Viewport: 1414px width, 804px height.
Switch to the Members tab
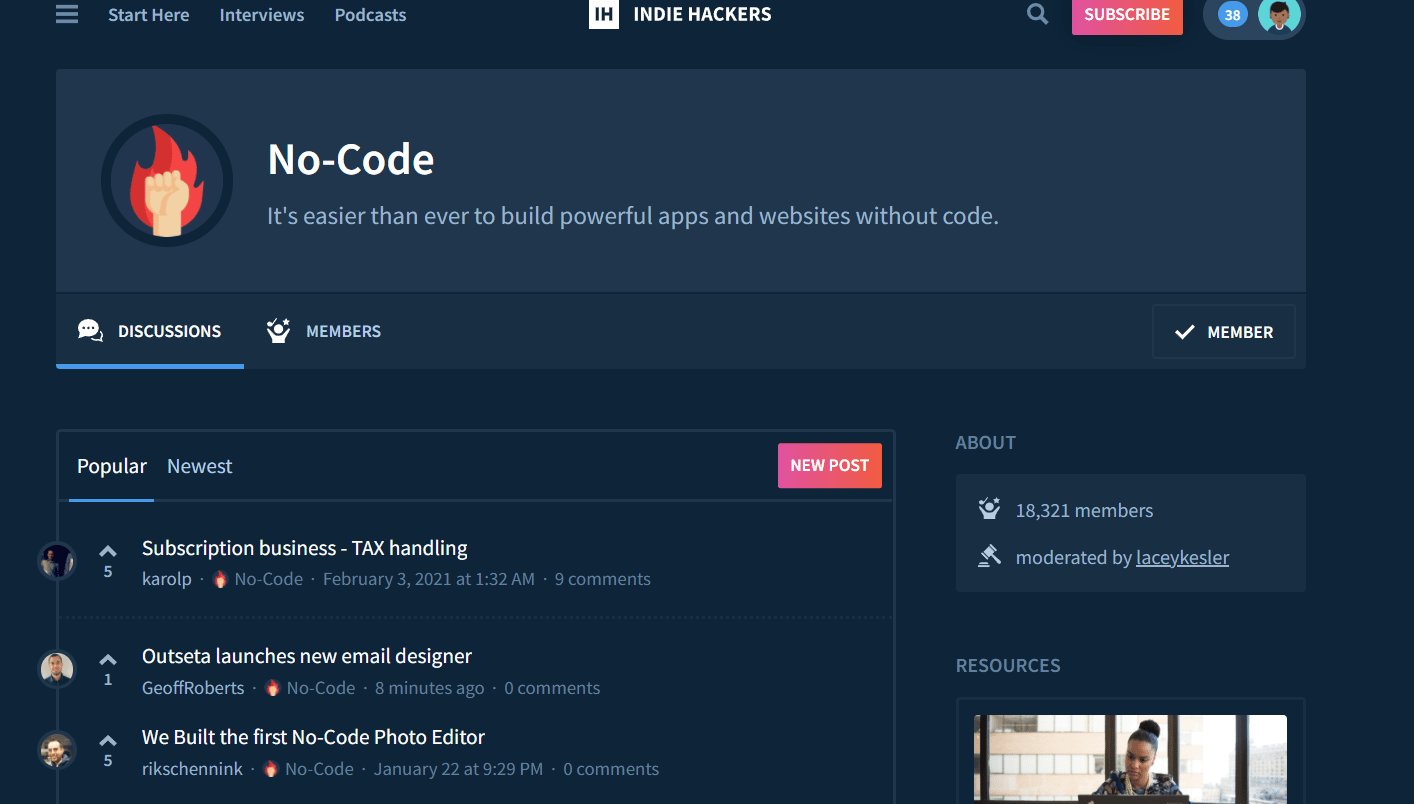tap(324, 331)
